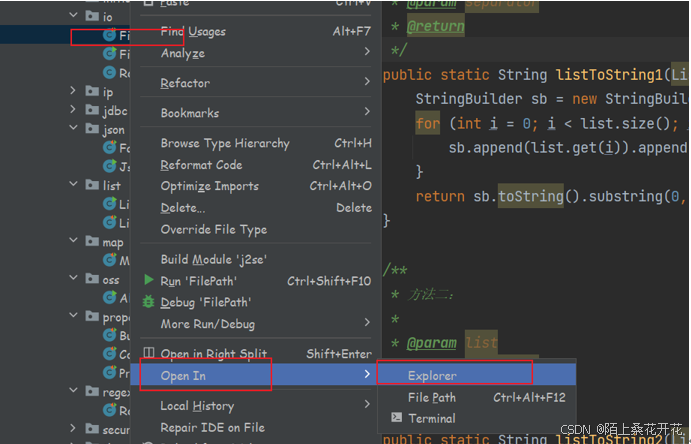
Task: Click the class icon under the map folder
Action: 109,260
